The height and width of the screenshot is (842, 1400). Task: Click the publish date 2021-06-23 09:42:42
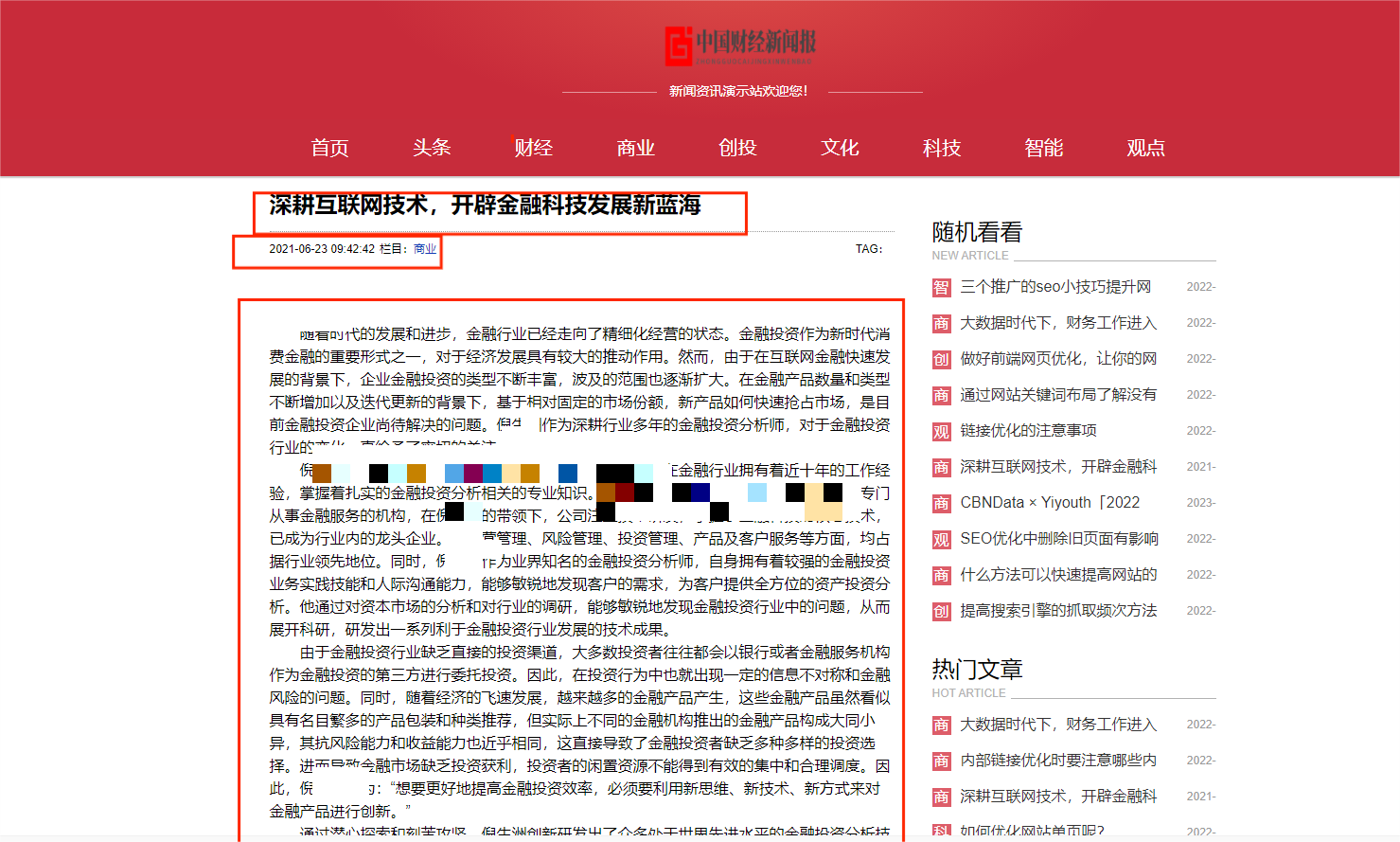(x=322, y=249)
